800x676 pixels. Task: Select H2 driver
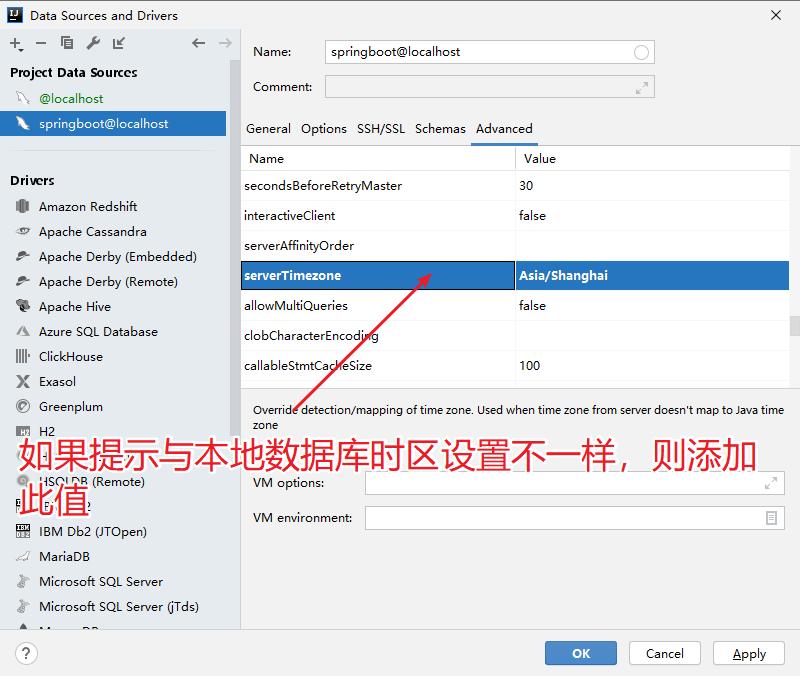47,432
